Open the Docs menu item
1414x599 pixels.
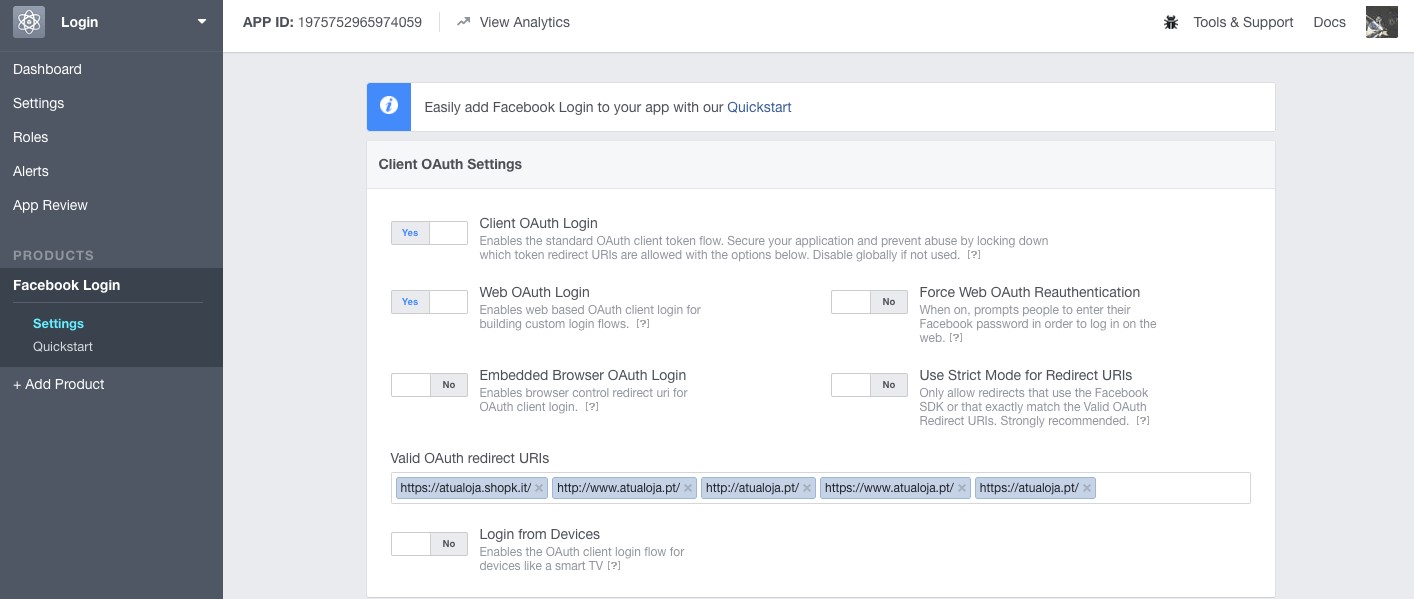pos(1329,22)
